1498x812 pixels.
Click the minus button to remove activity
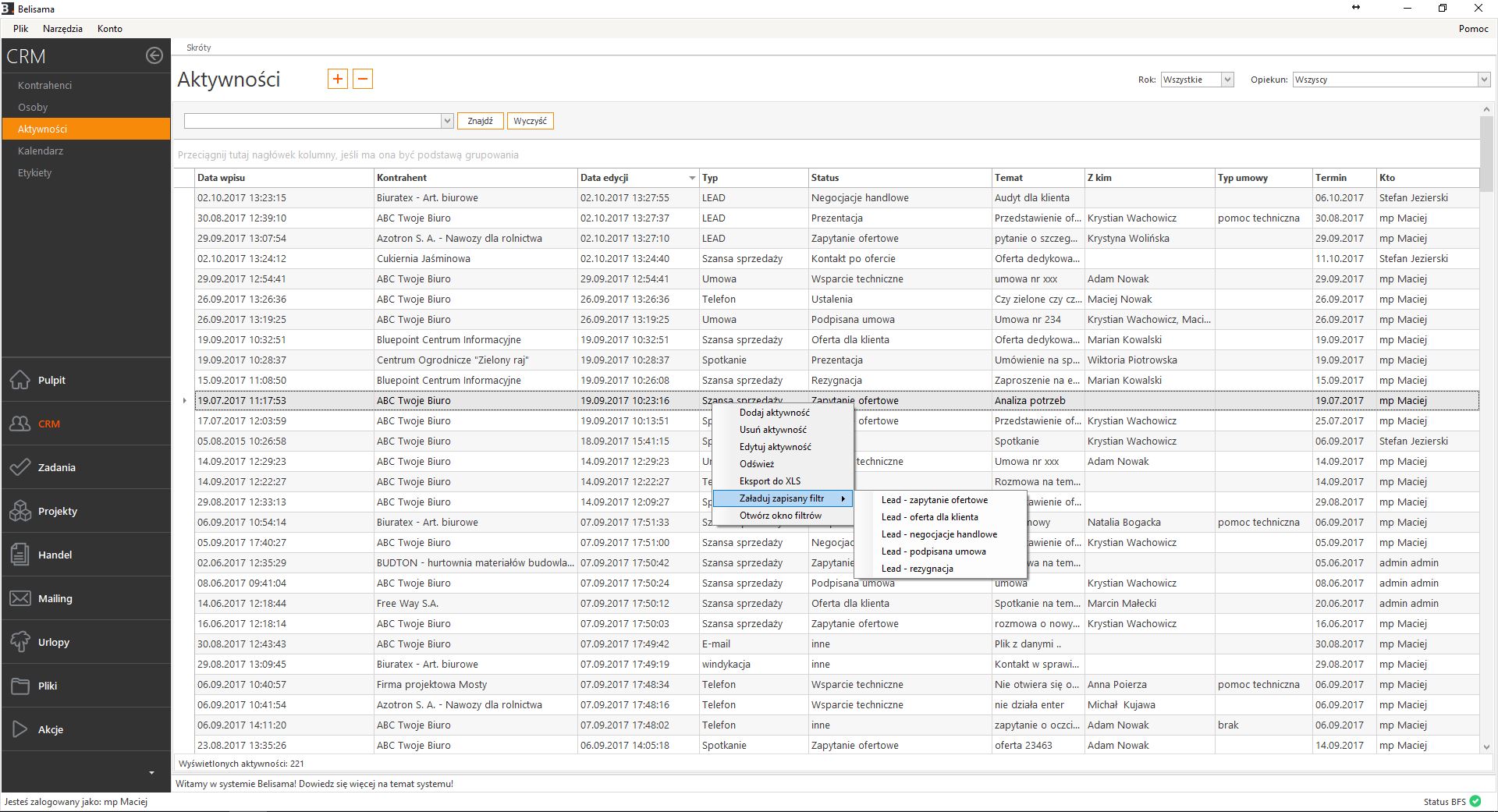pos(363,79)
